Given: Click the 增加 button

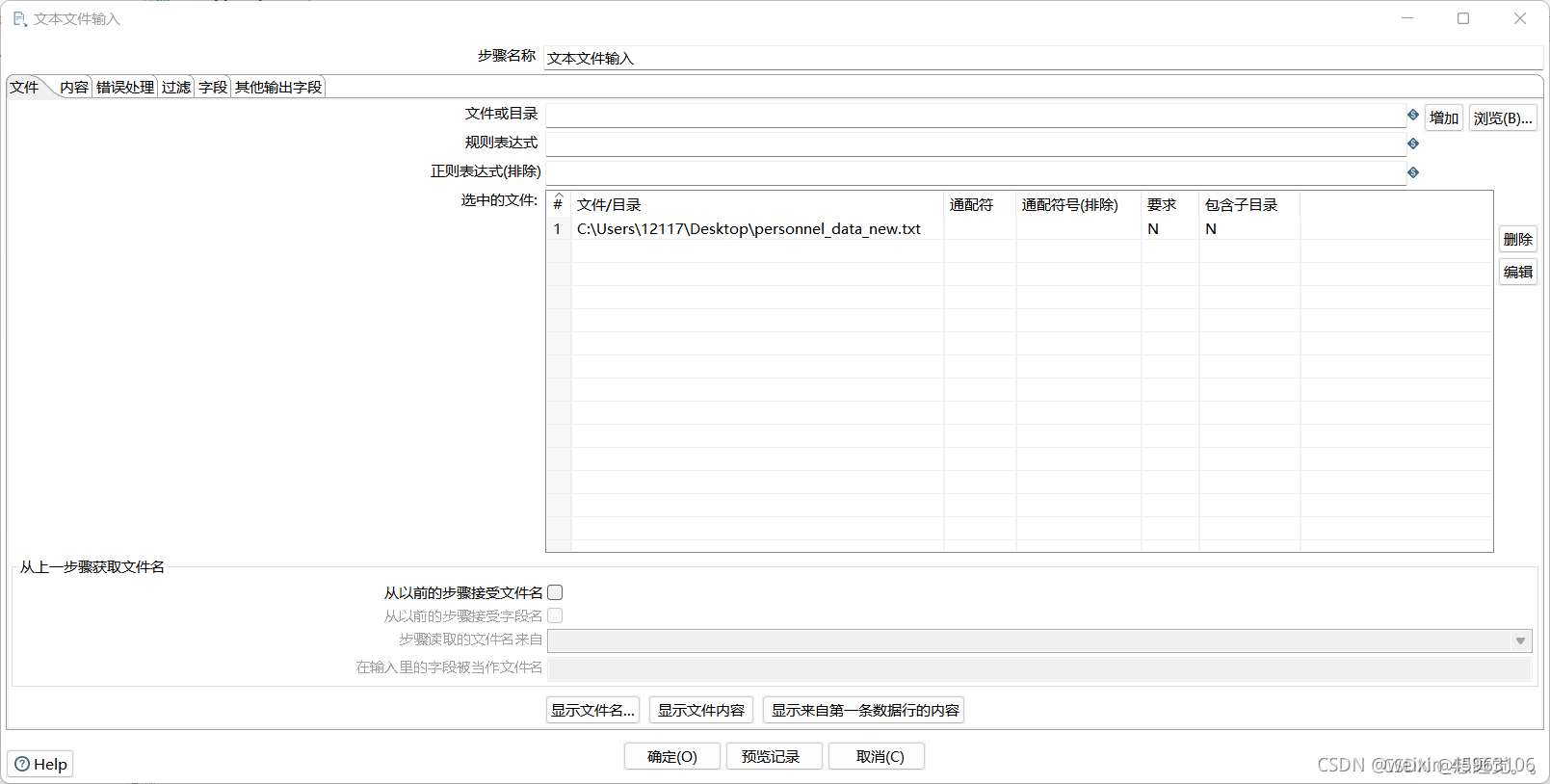Looking at the screenshot, I should [x=1444, y=118].
